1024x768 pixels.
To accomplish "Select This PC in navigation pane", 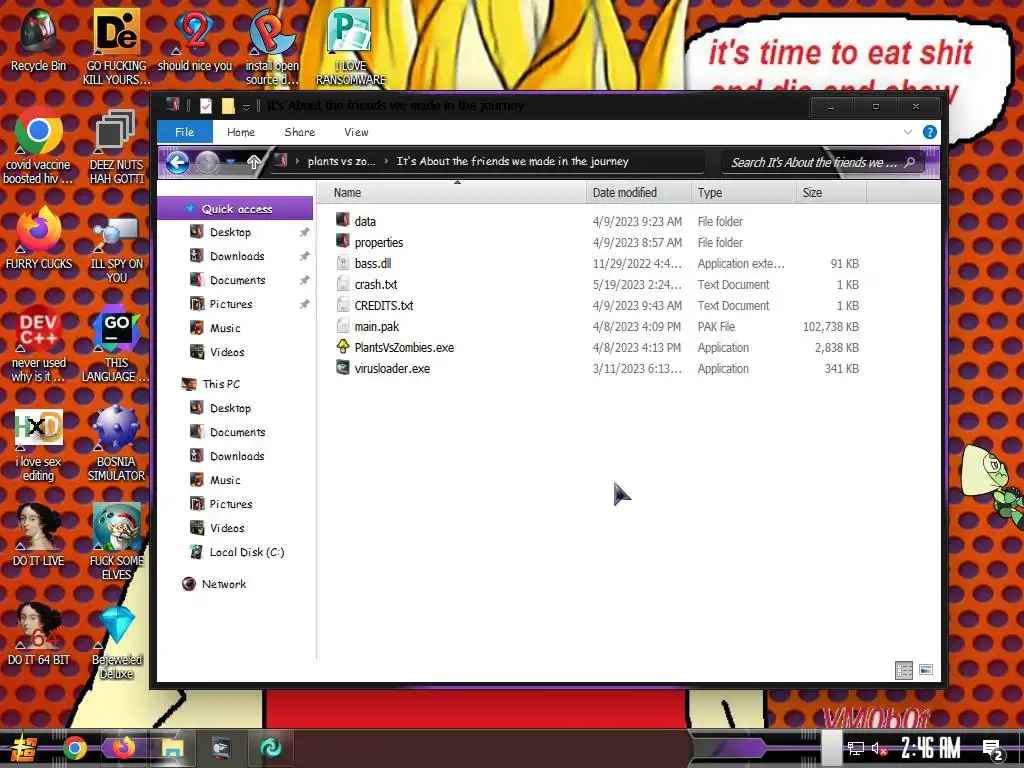I will coord(220,384).
